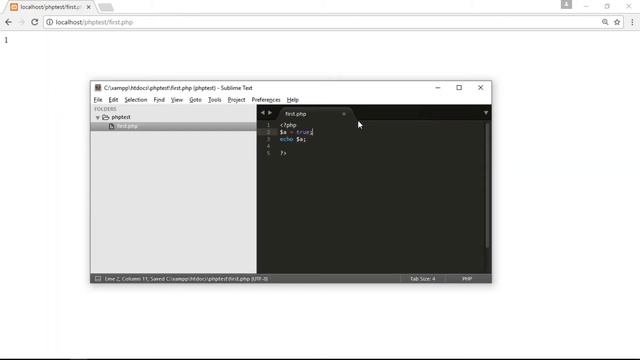640x360 pixels.
Task: Go to previous tab with left arrow
Action: point(262,113)
